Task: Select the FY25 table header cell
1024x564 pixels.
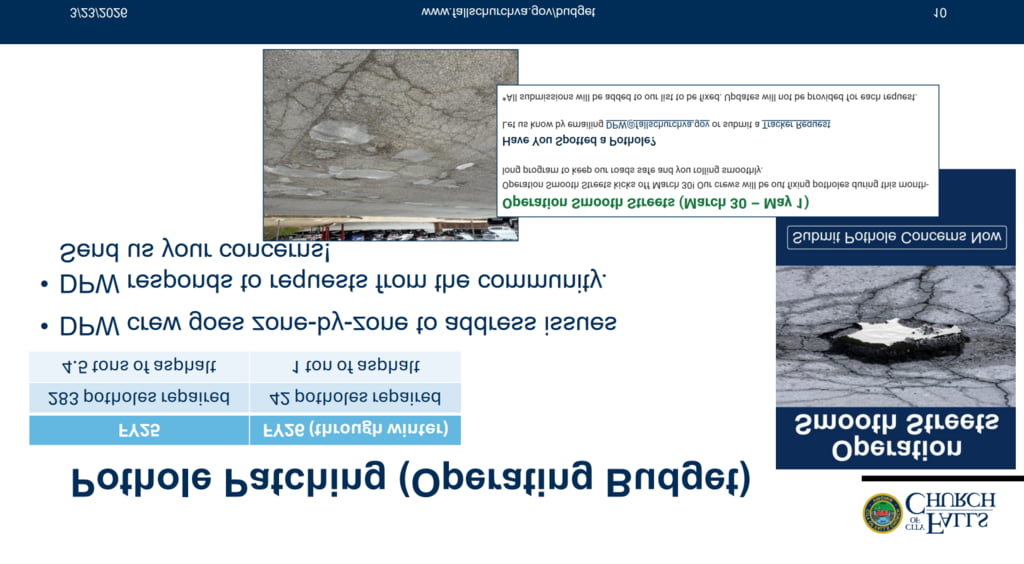Action: pos(139,430)
